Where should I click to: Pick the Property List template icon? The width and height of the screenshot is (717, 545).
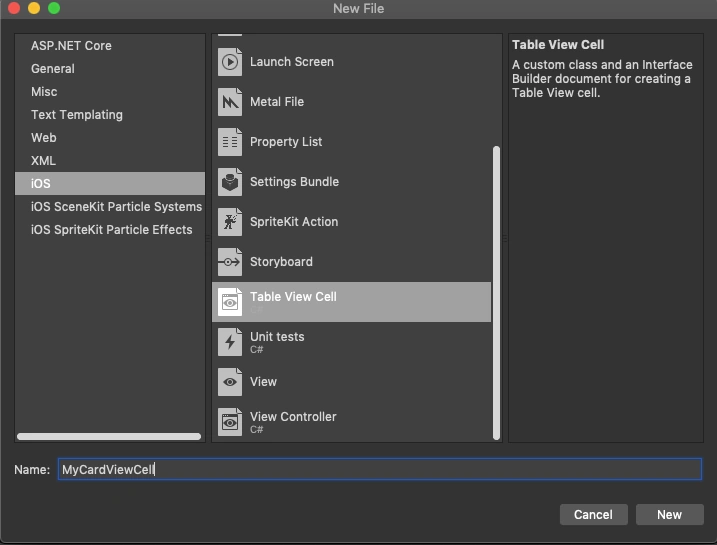[230, 142]
